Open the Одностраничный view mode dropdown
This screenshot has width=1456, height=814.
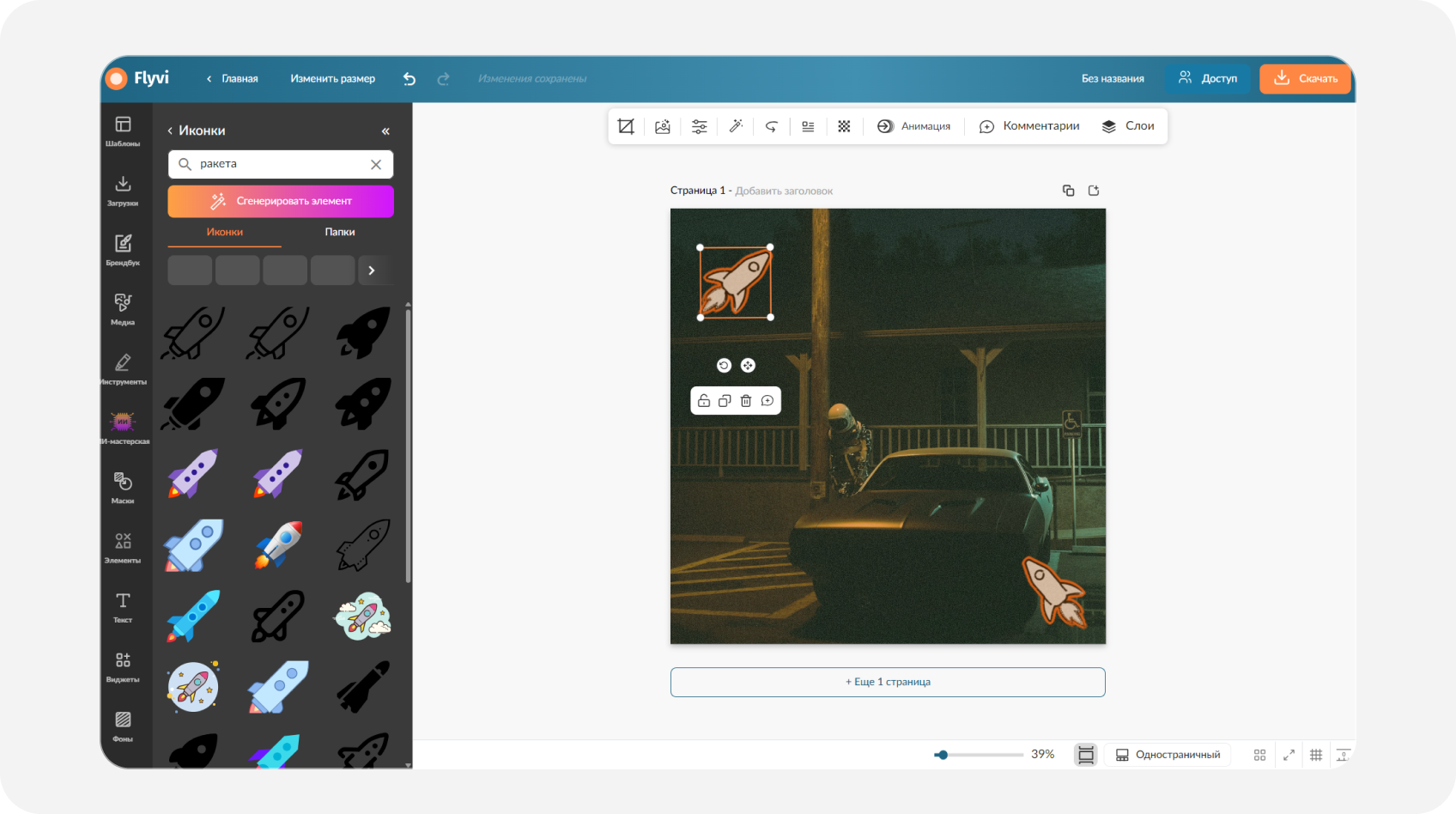(x=1168, y=755)
